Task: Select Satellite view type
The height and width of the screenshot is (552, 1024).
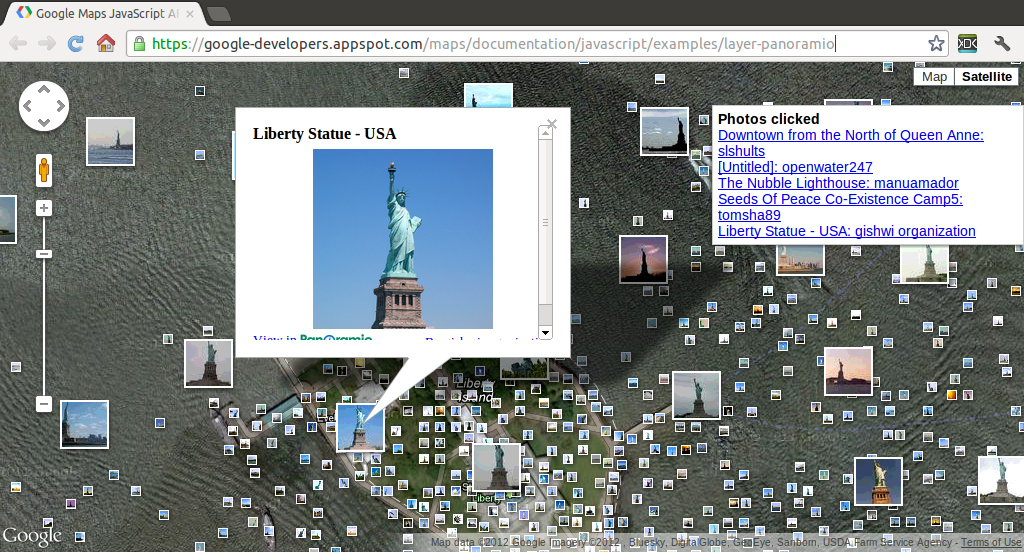Action: 986,77
